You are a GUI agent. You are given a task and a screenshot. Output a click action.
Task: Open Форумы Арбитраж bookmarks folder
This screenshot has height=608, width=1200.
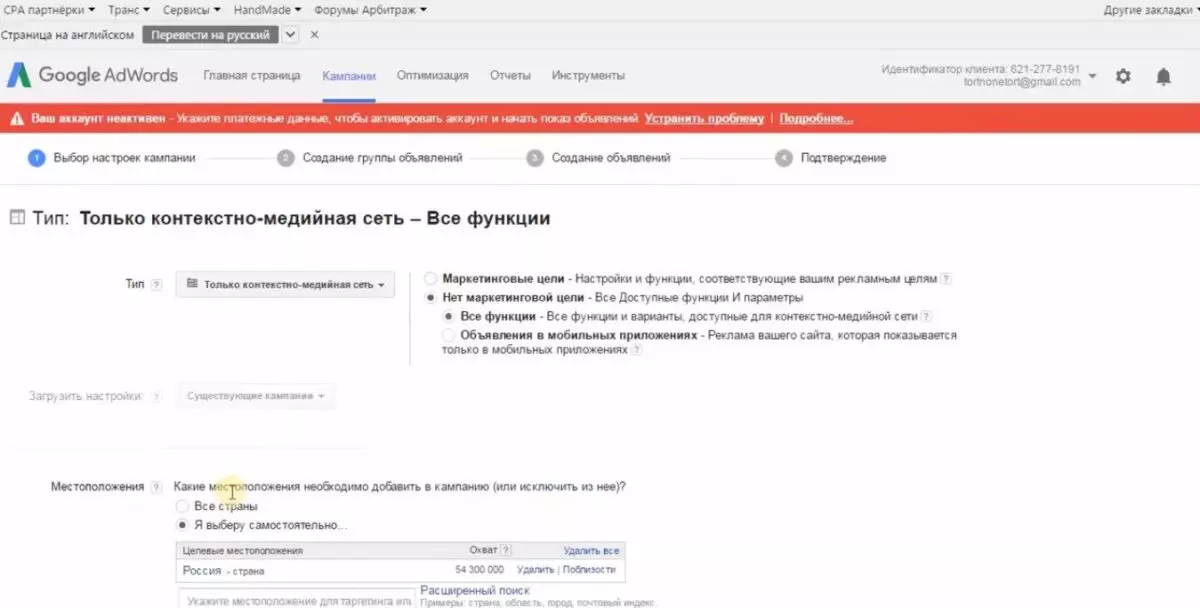370,9
